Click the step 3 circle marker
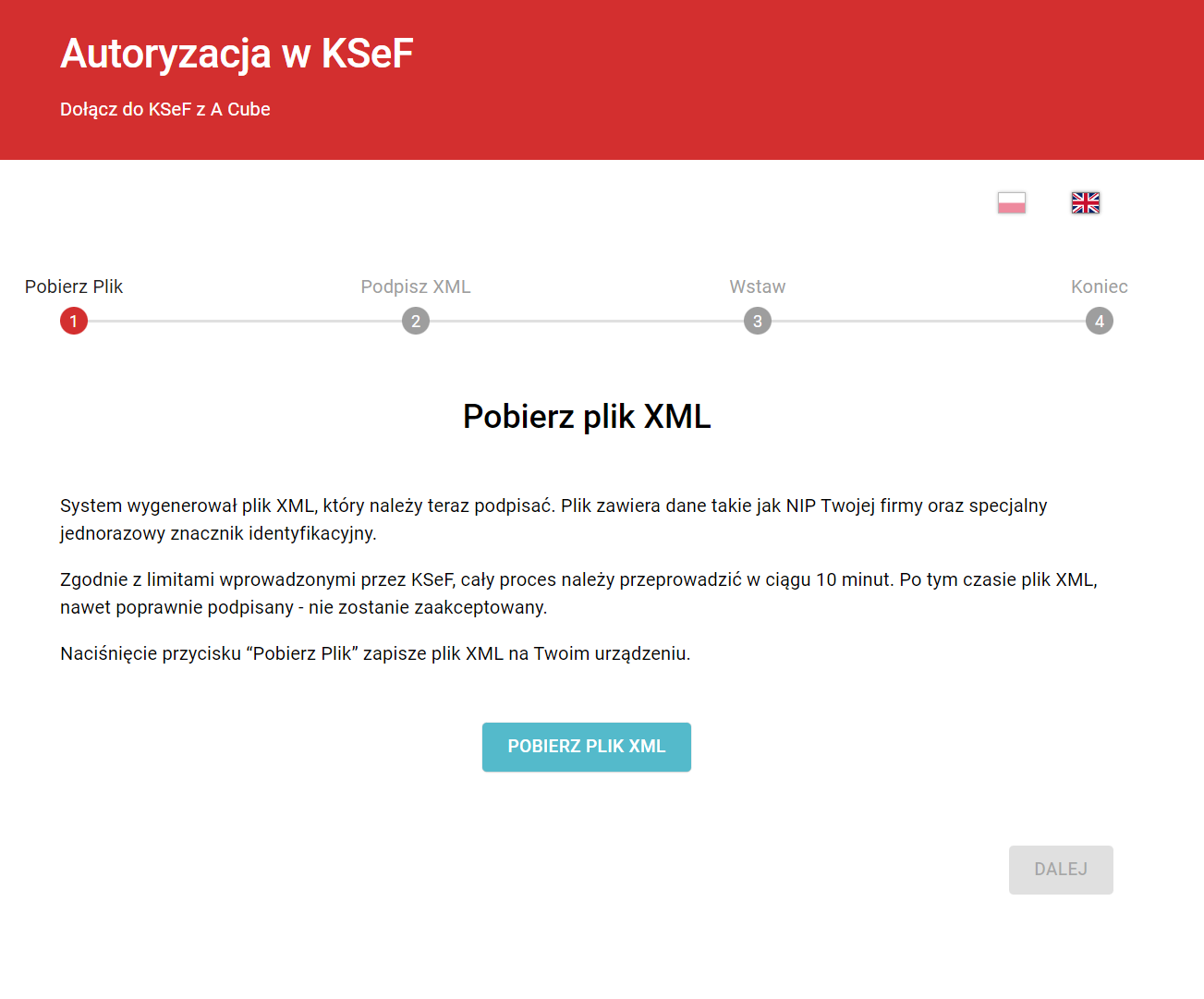 coord(758,322)
